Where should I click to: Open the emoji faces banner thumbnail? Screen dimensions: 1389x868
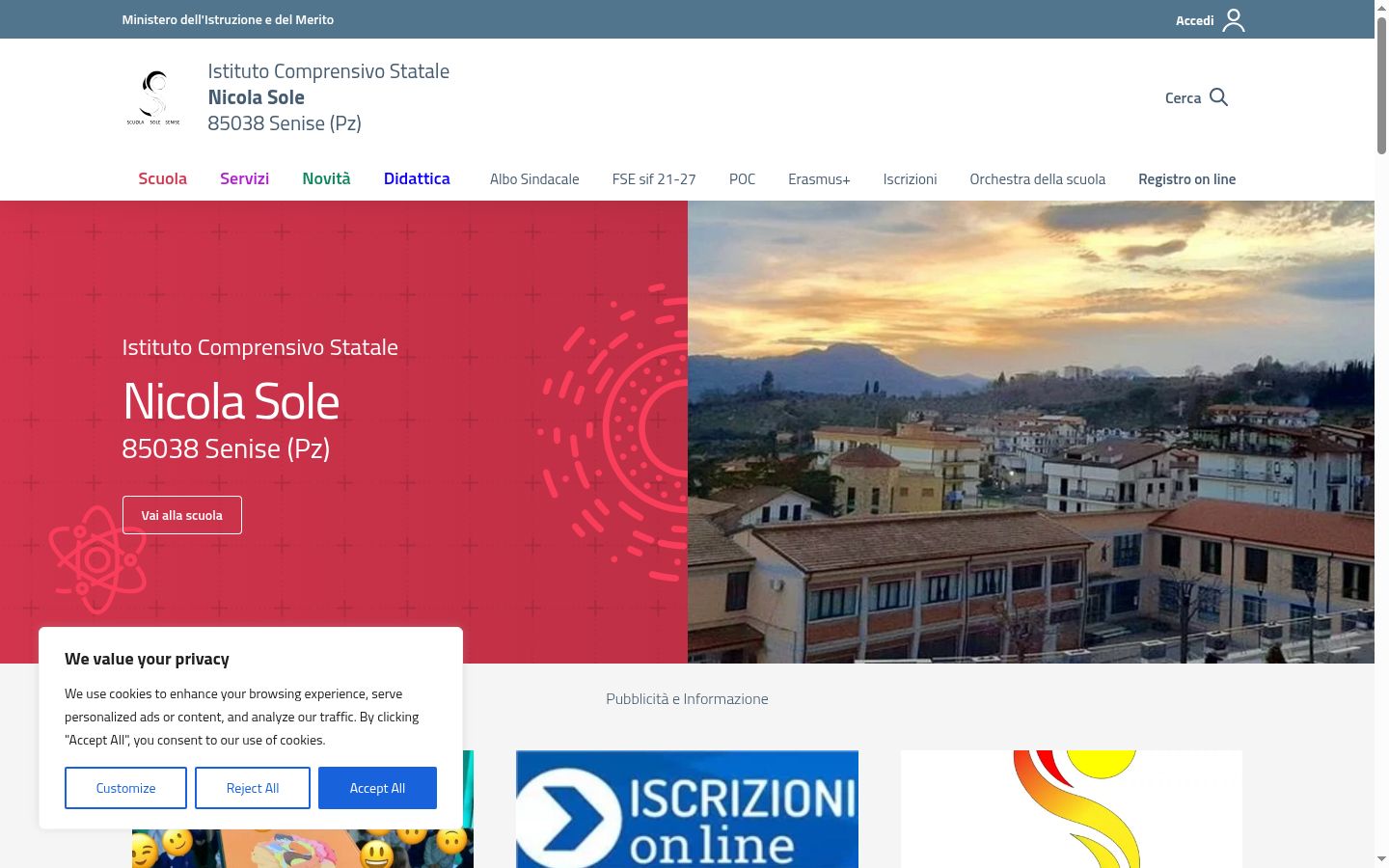(x=303, y=849)
